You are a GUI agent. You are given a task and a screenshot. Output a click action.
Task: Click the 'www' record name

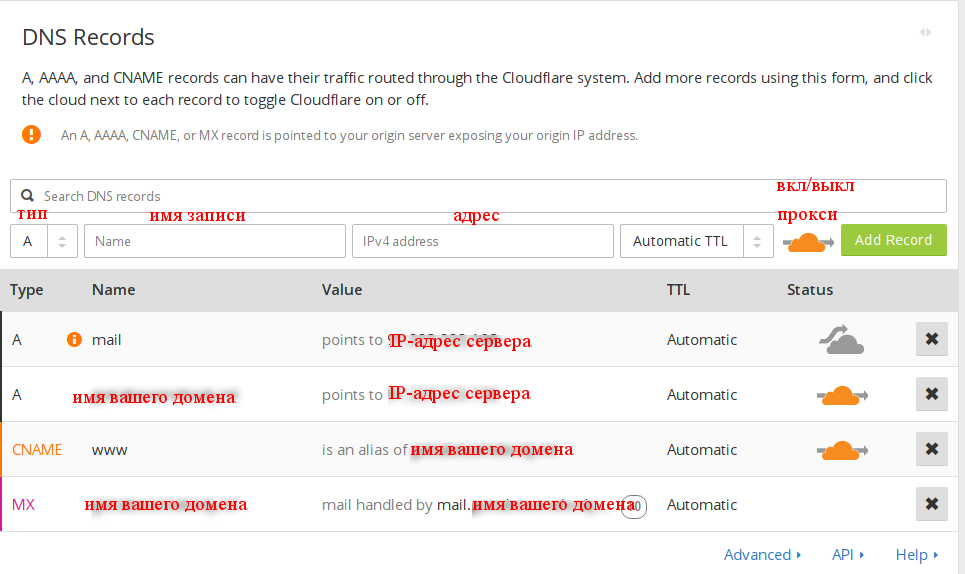(110, 450)
